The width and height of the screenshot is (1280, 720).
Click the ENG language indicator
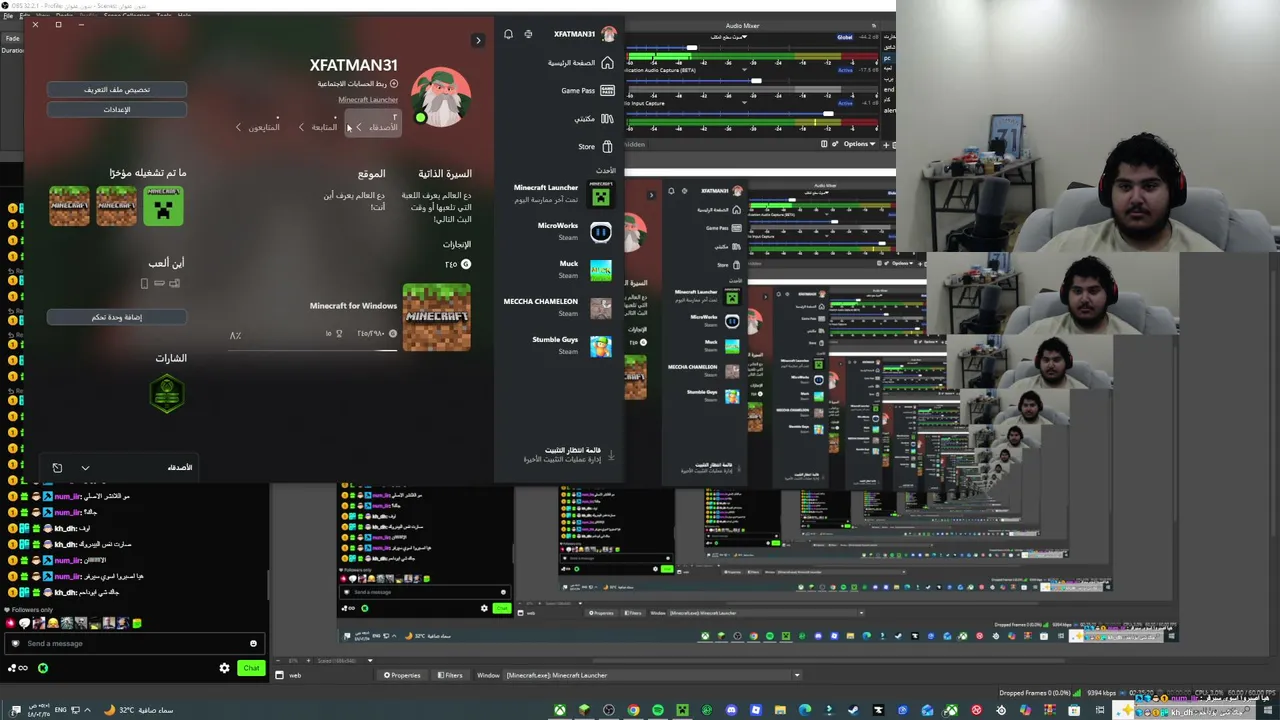61,711
